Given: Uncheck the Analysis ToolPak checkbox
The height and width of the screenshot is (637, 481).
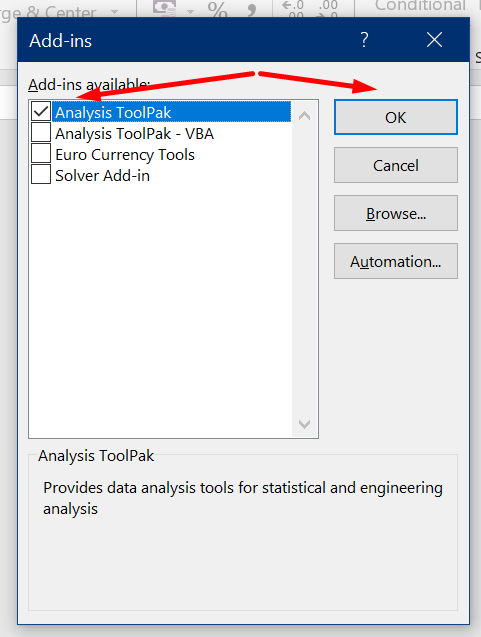Looking at the screenshot, I should tap(41, 111).
